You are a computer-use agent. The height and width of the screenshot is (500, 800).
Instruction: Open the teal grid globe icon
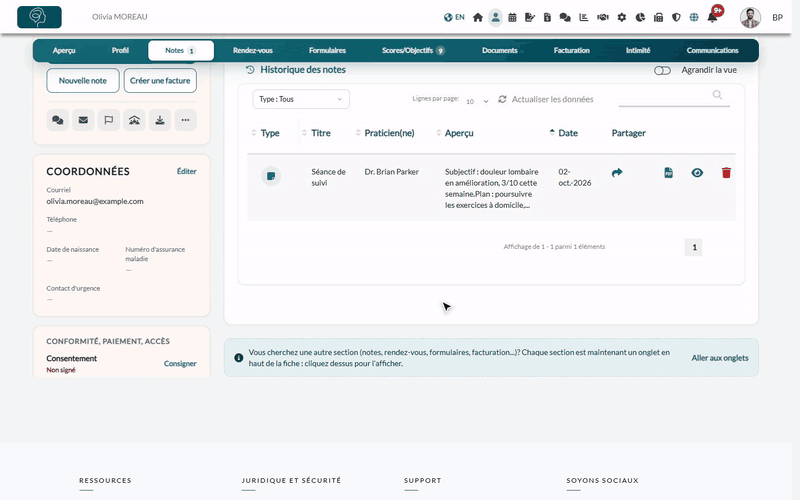694,17
